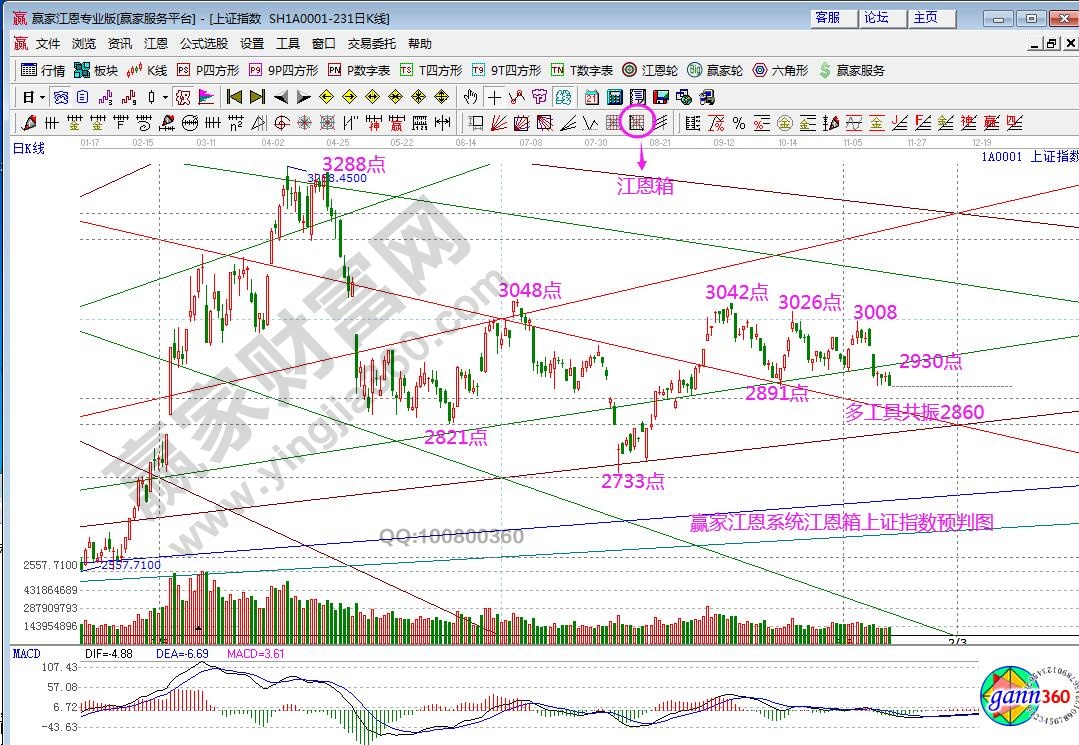
Task: Open the 江恩 menu
Action: [155, 44]
